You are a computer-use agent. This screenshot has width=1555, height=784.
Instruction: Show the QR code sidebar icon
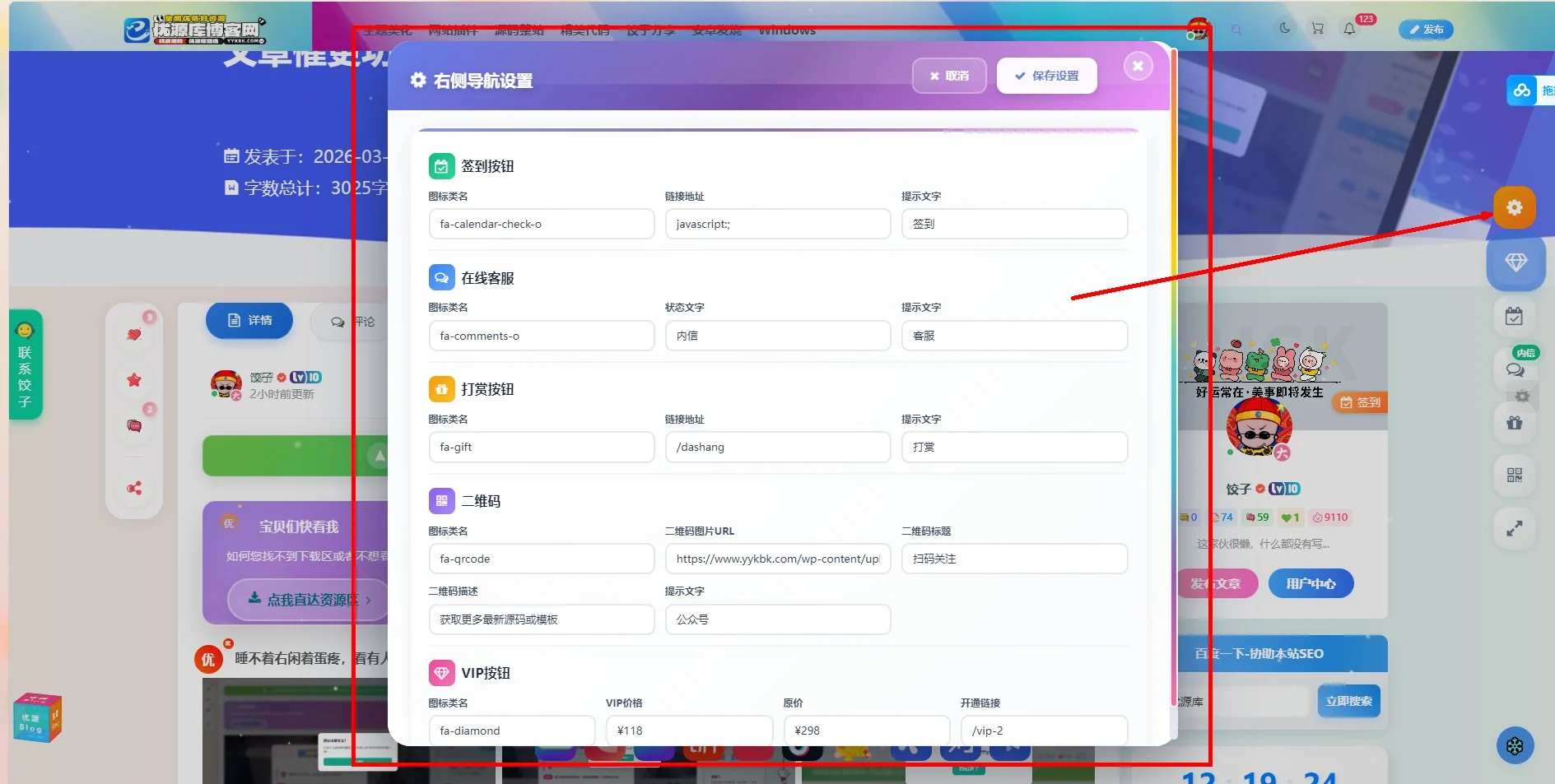click(x=1514, y=475)
